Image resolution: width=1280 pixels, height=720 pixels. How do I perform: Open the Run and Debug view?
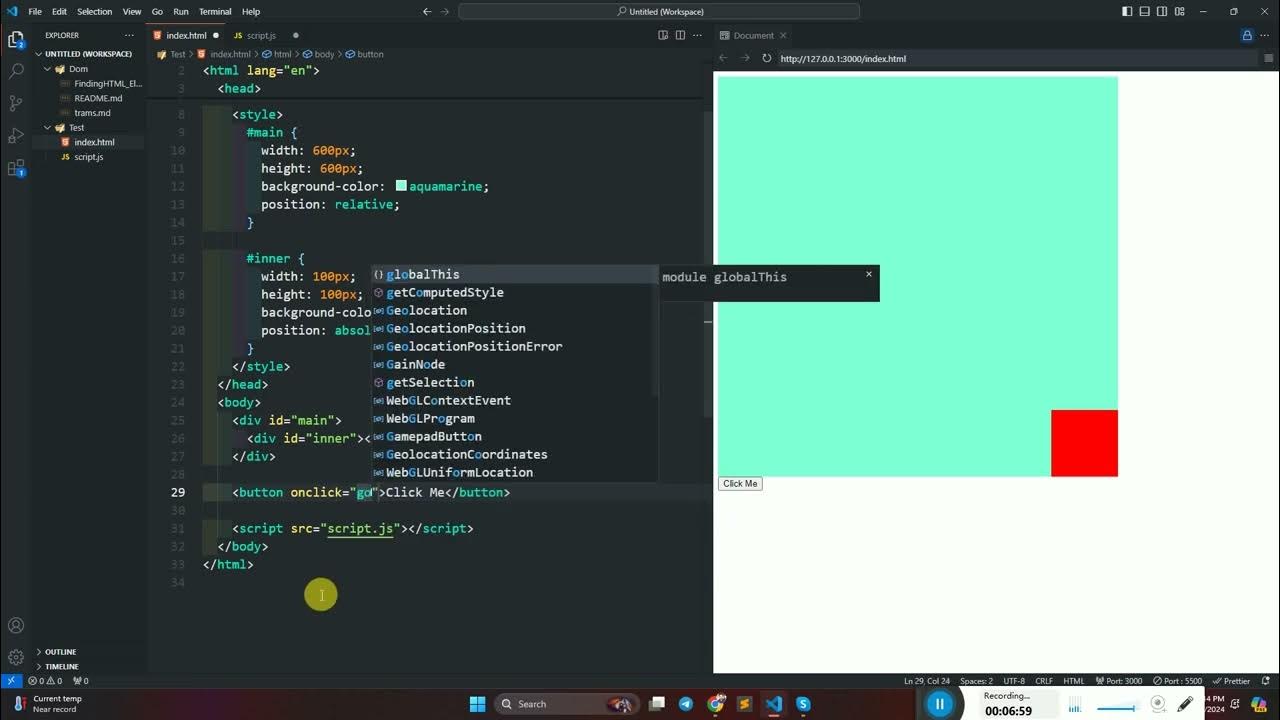[x=16, y=135]
